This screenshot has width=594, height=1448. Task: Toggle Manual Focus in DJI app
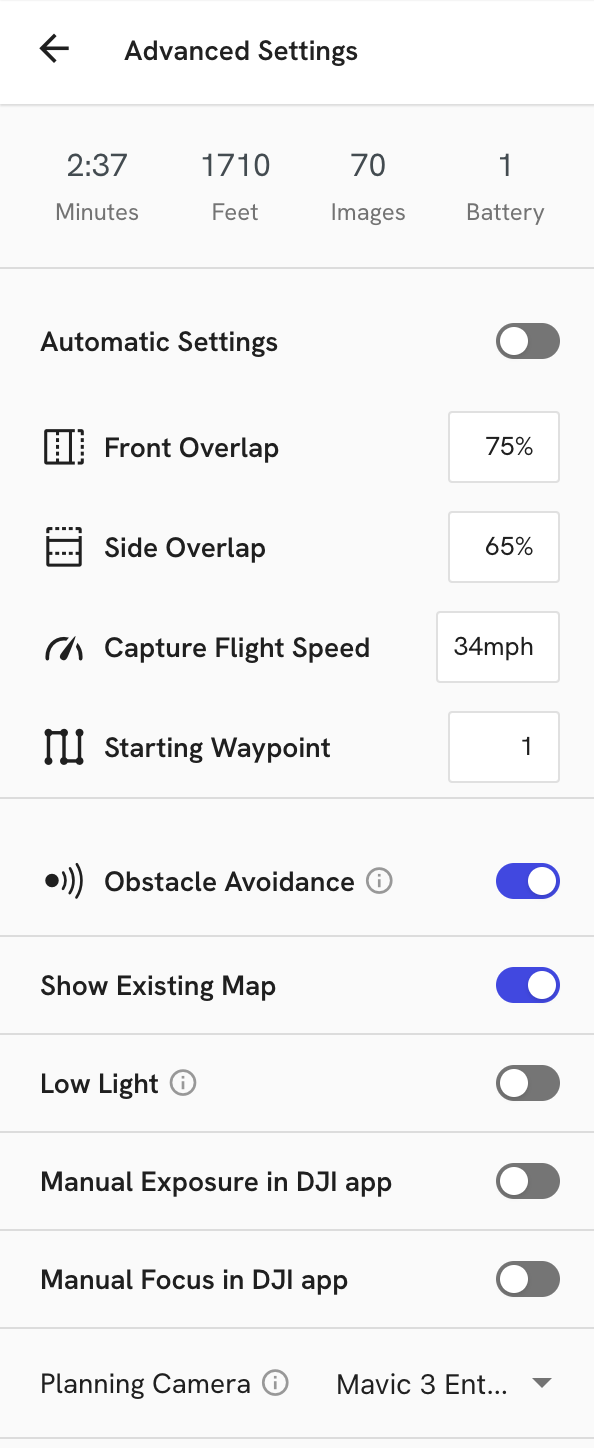(x=528, y=1279)
